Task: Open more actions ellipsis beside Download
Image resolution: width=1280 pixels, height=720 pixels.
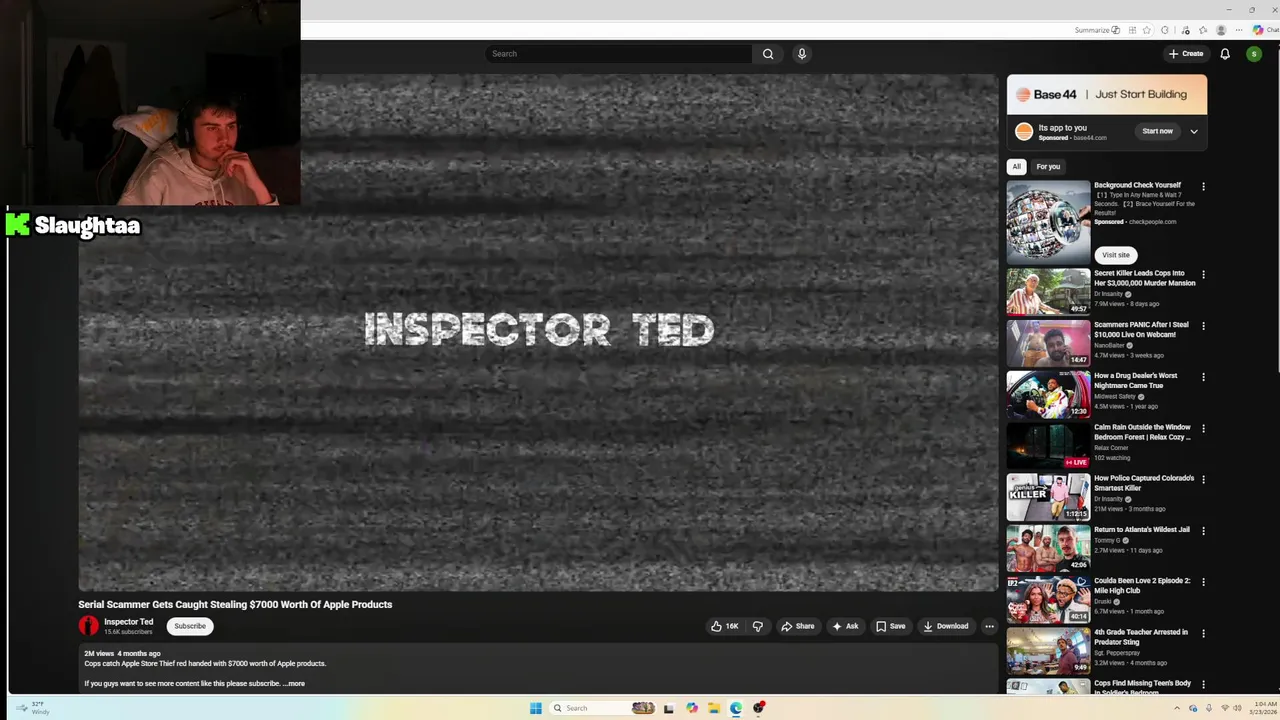Action: 989,626
